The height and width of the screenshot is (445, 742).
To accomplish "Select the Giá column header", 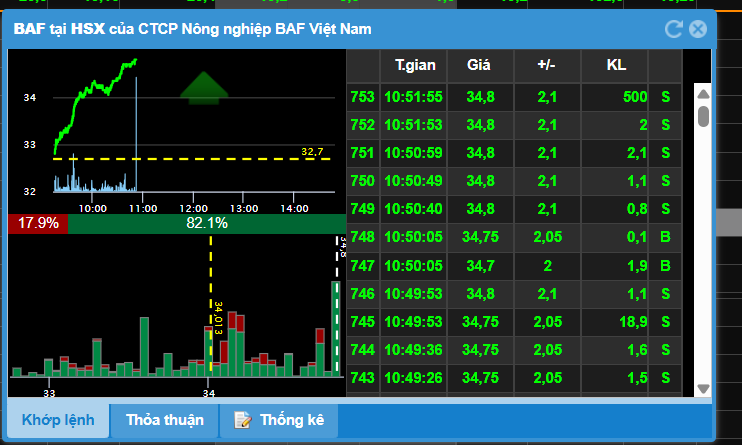I will coord(480,65).
